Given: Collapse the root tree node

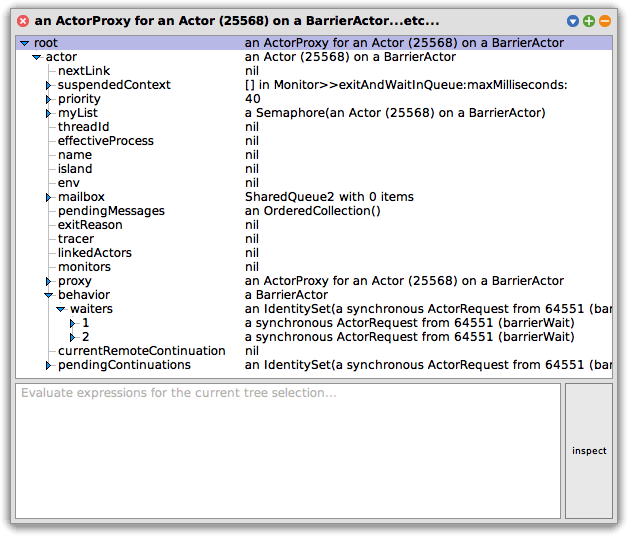Looking at the screenshot, I should point(25,43).
